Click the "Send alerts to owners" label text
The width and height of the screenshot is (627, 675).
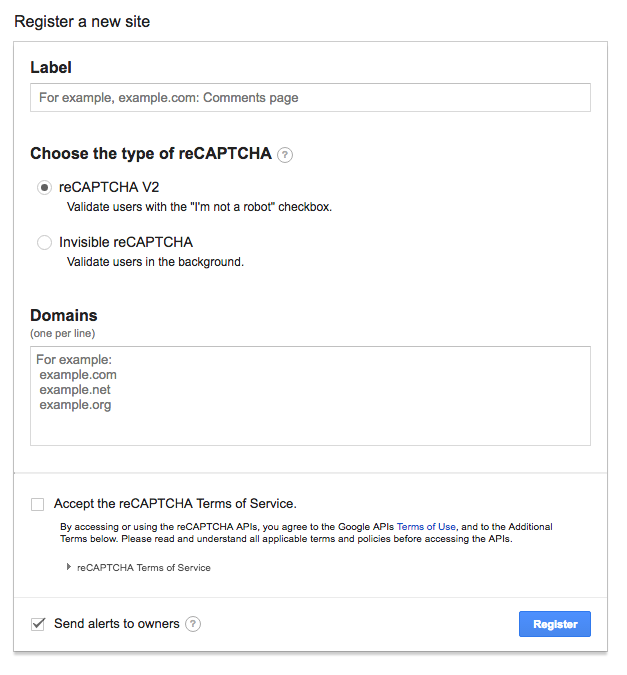pos(117,624)
